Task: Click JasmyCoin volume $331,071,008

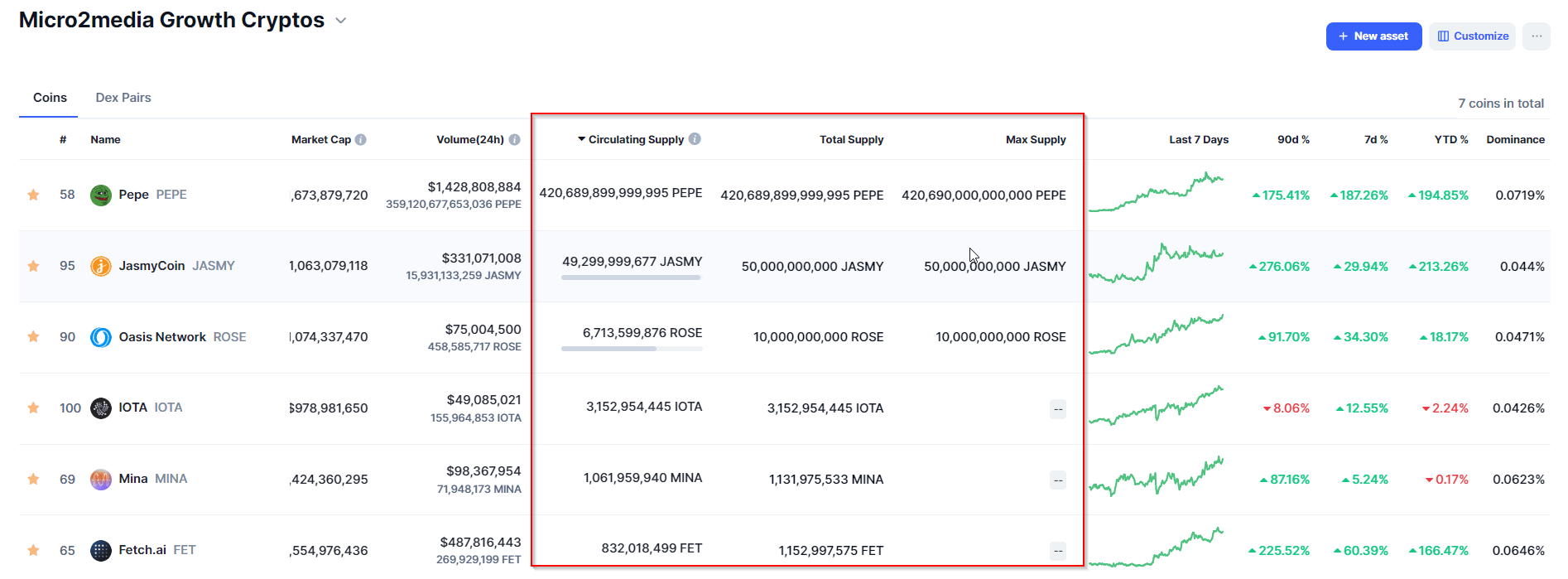Action: coord(482,258)
